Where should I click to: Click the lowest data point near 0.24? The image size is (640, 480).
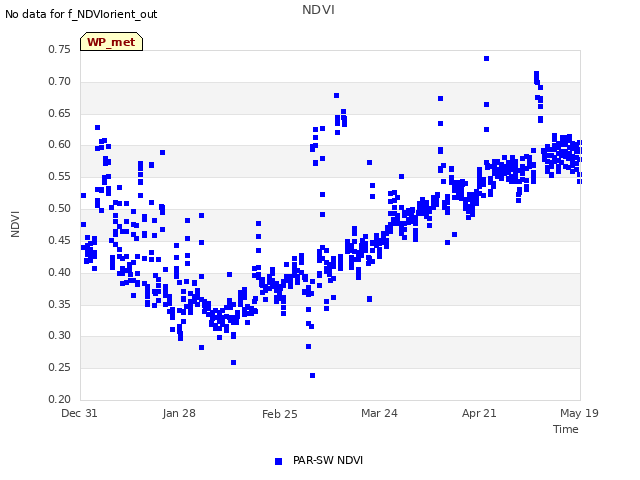click(x=313, y=376)
